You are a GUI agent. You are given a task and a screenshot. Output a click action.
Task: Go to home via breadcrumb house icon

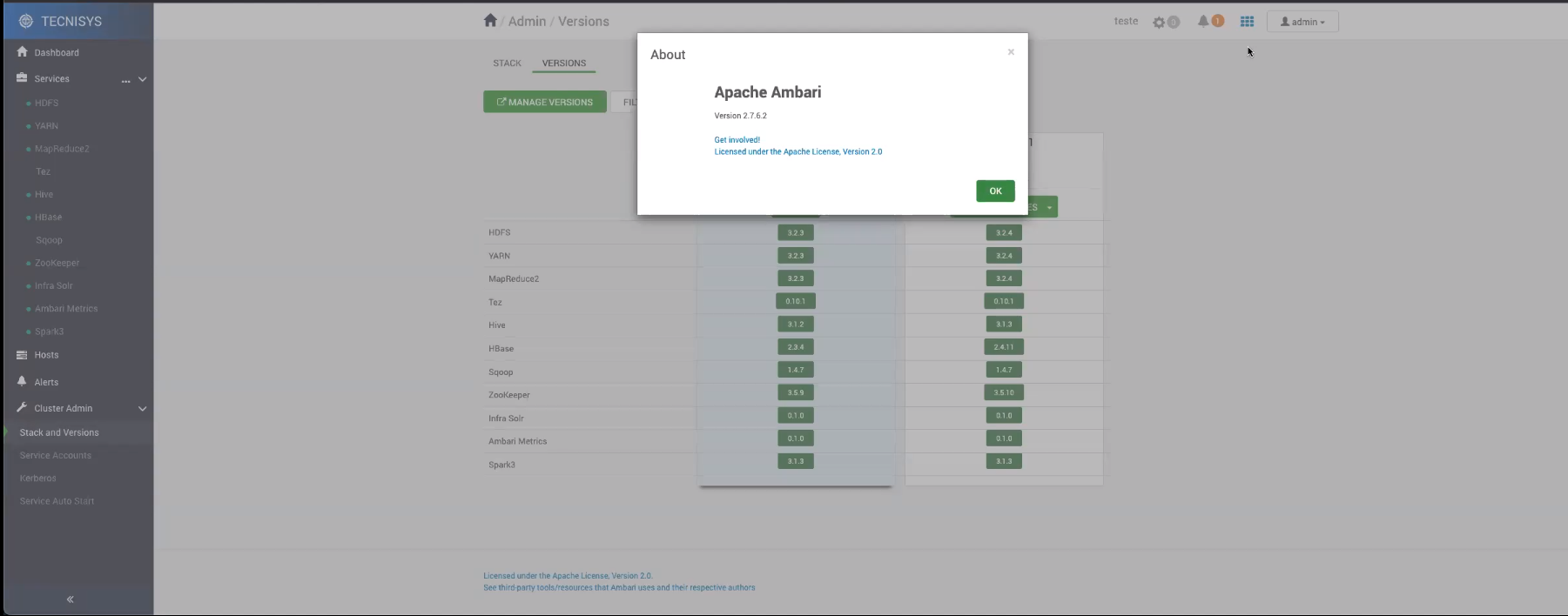click(490, 21)
